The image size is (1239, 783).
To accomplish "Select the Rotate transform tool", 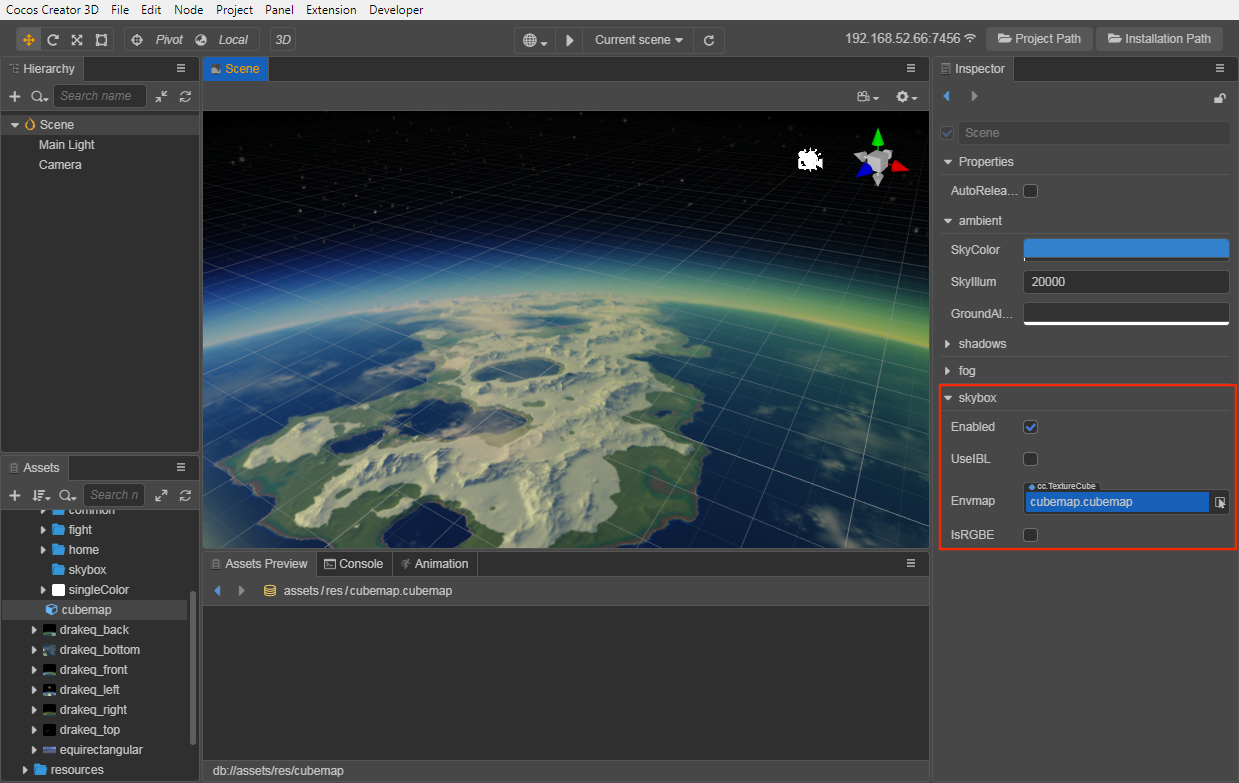I will pos(53,40).
